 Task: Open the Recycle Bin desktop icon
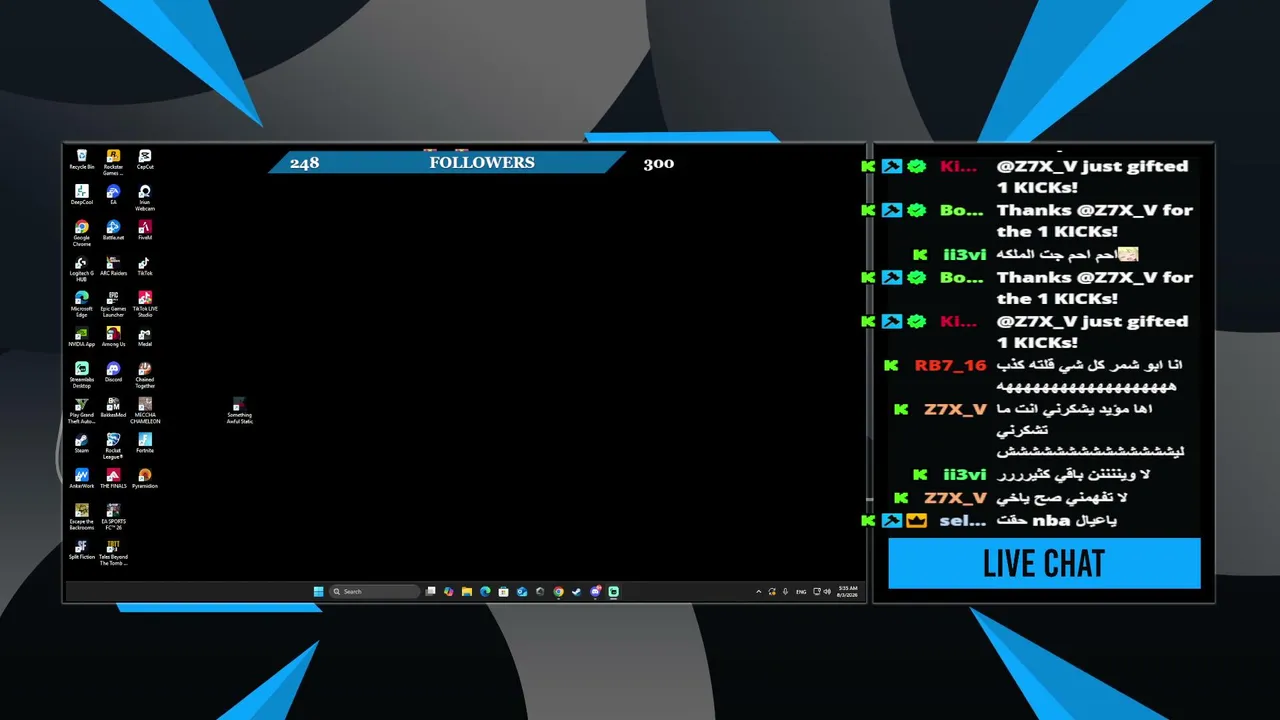[82, 160]
